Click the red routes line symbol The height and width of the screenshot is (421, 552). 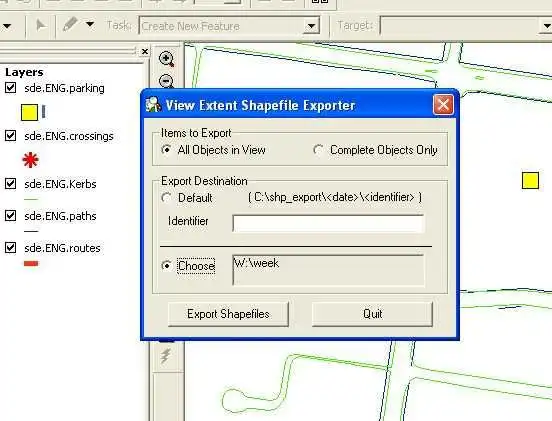coord(31,263)
